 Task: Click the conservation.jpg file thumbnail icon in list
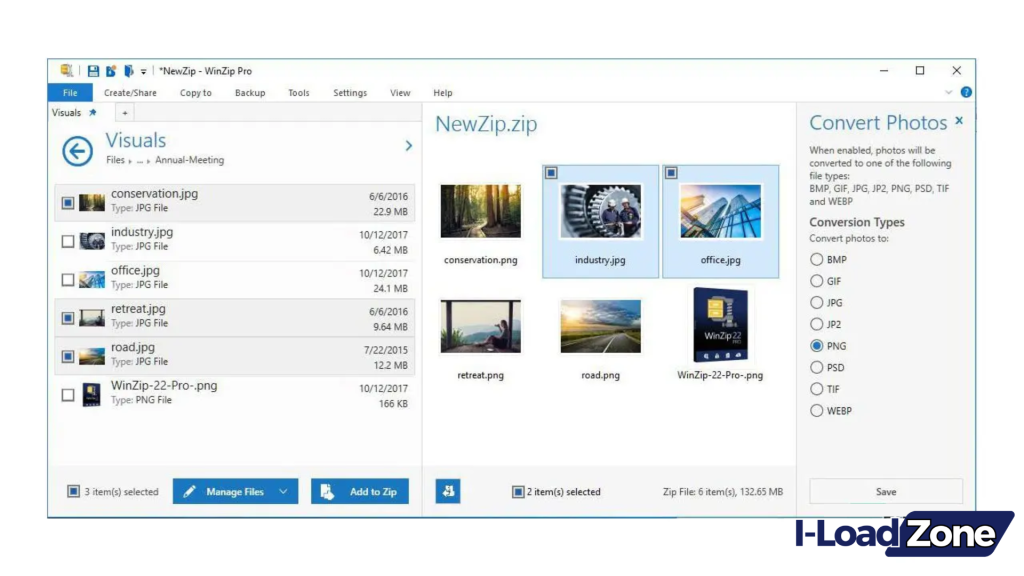click(x=91, y=202)
